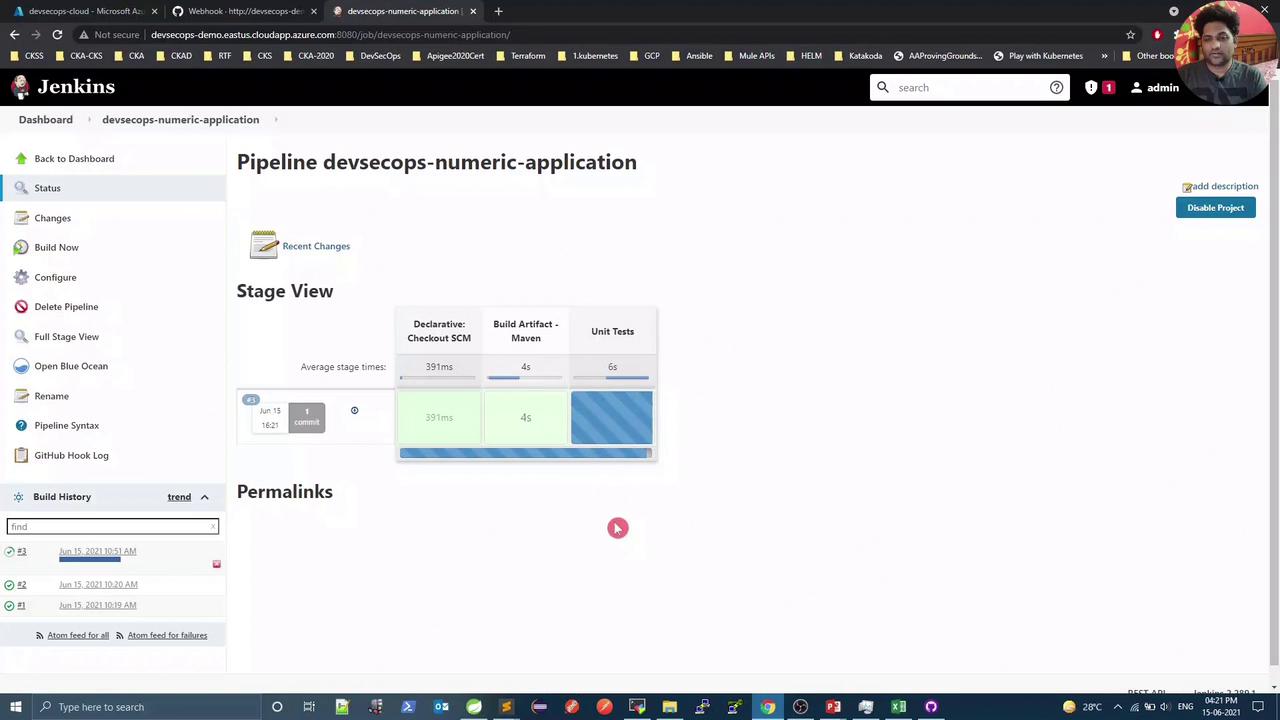Screen dimensions: 1280x720
Task: Open a new Chrome tab
Action: (x=498, y=11)
